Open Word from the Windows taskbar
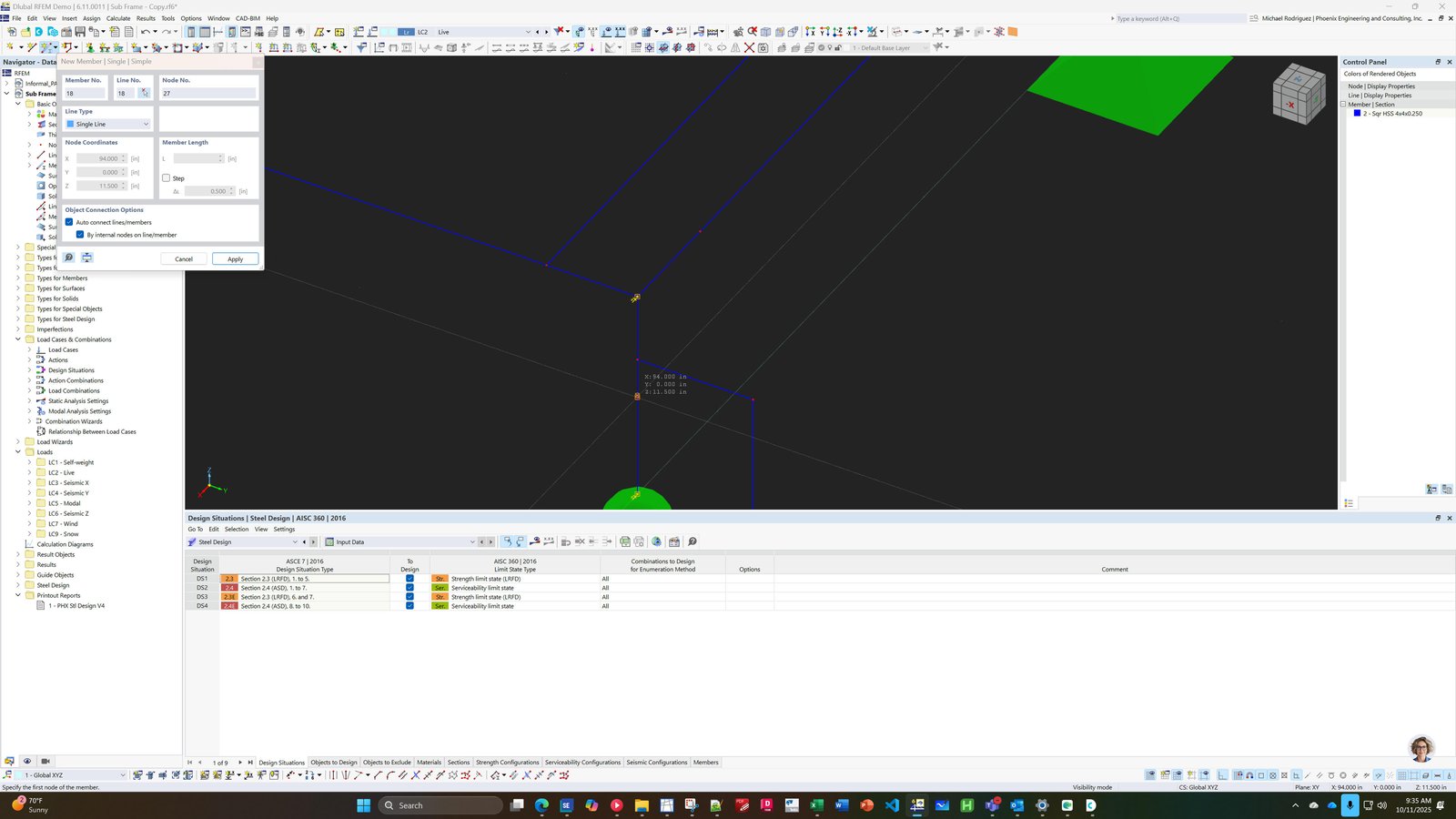This screenshot has height=819, width=1456. click(841, 805)
